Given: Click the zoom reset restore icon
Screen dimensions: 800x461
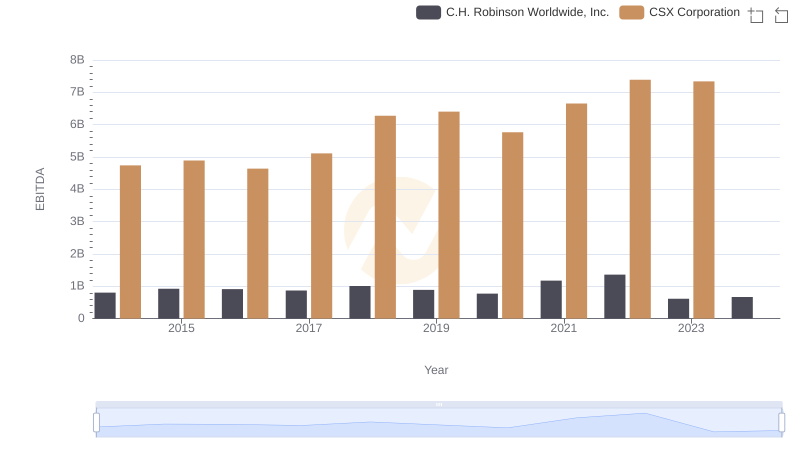Looking at the screenshot, I should [x=781, y=15].
